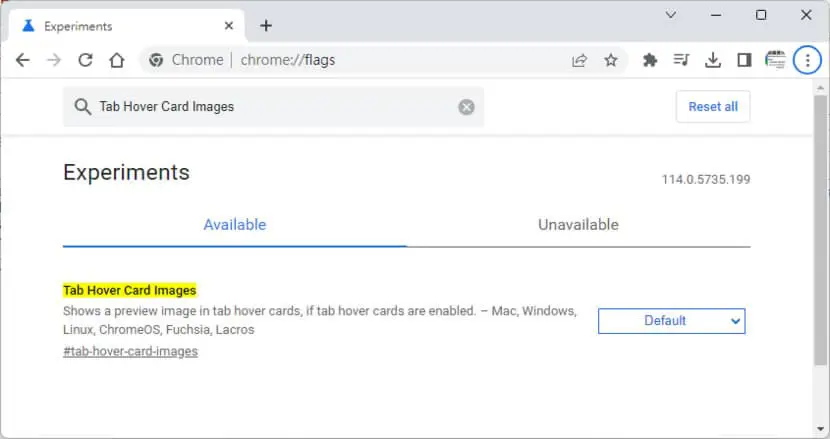Viewport: 830px width, 439px height.
Task: Bookmark this tab with the star
Action: click(x=611, y=60)
